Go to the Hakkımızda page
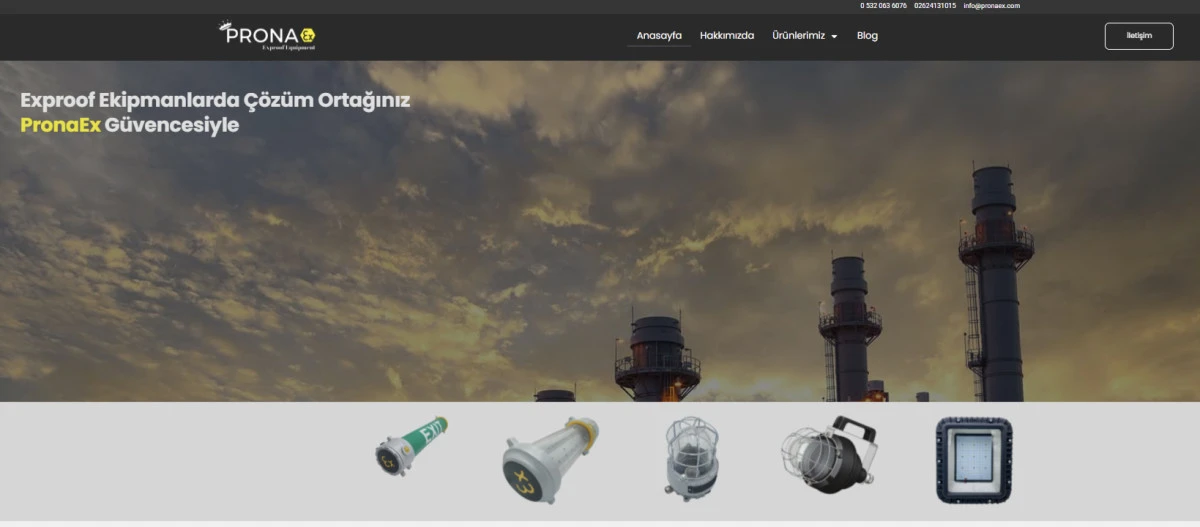This screenshot has width=1200, height=527. pos(727,36)
